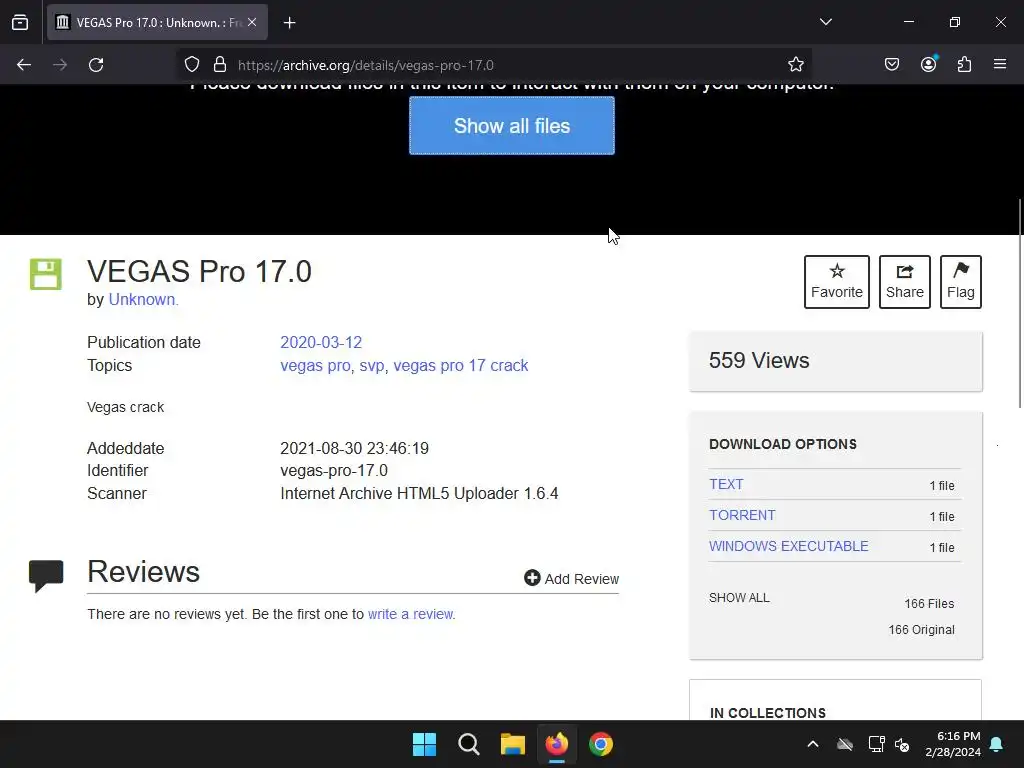Expand the system tray hidden icons chevron
The image size is (1024, 768).
813,744
